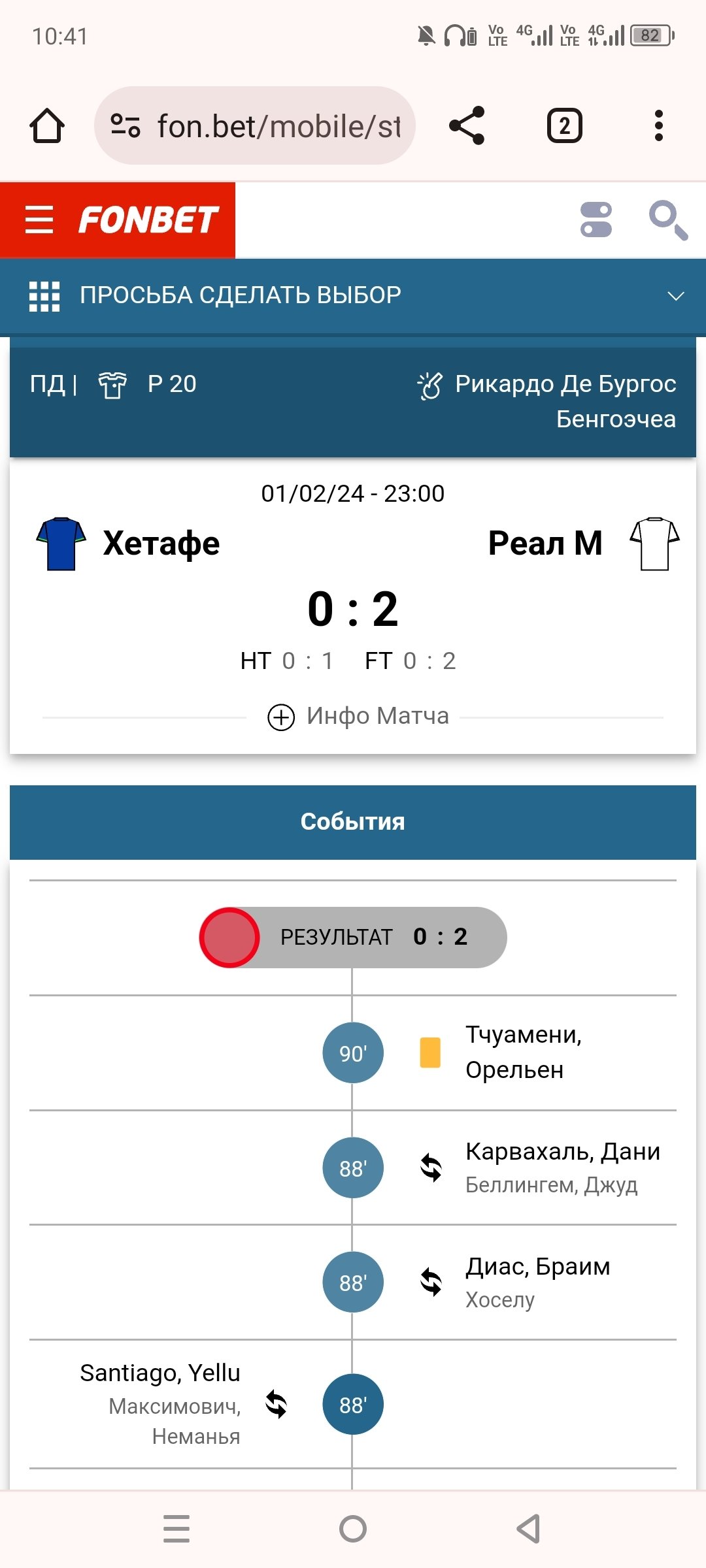
Task: Open the grid selector icon
Action: 44,296
